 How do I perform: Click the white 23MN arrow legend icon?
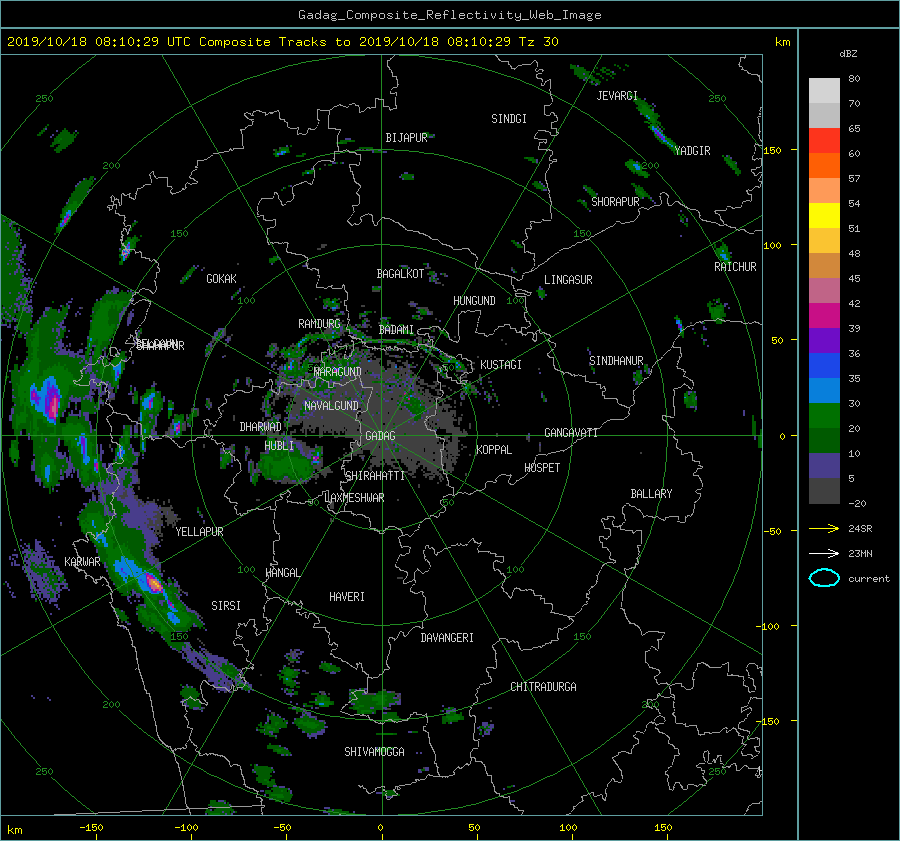pyautogui.click(x=824, y=553)
